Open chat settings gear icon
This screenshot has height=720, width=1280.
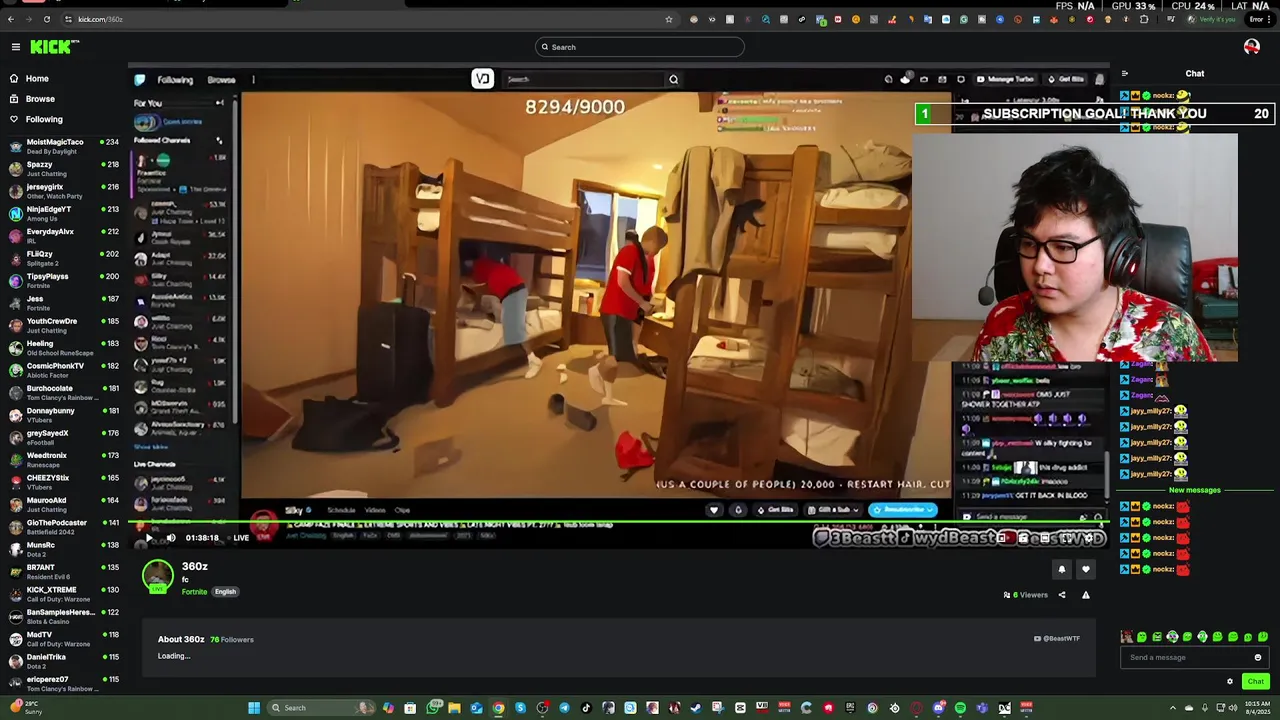pyautogui.click(x=1230, y=681)
